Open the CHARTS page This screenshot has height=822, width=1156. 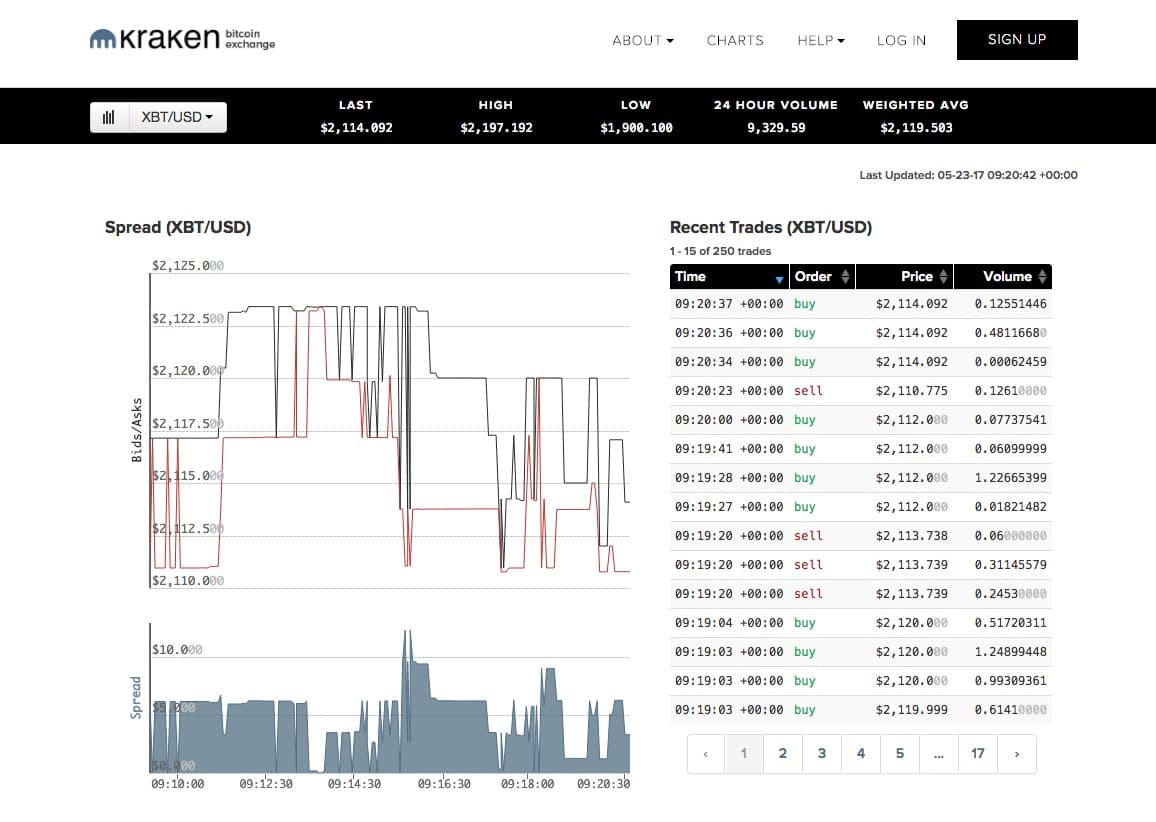[735, 41]
